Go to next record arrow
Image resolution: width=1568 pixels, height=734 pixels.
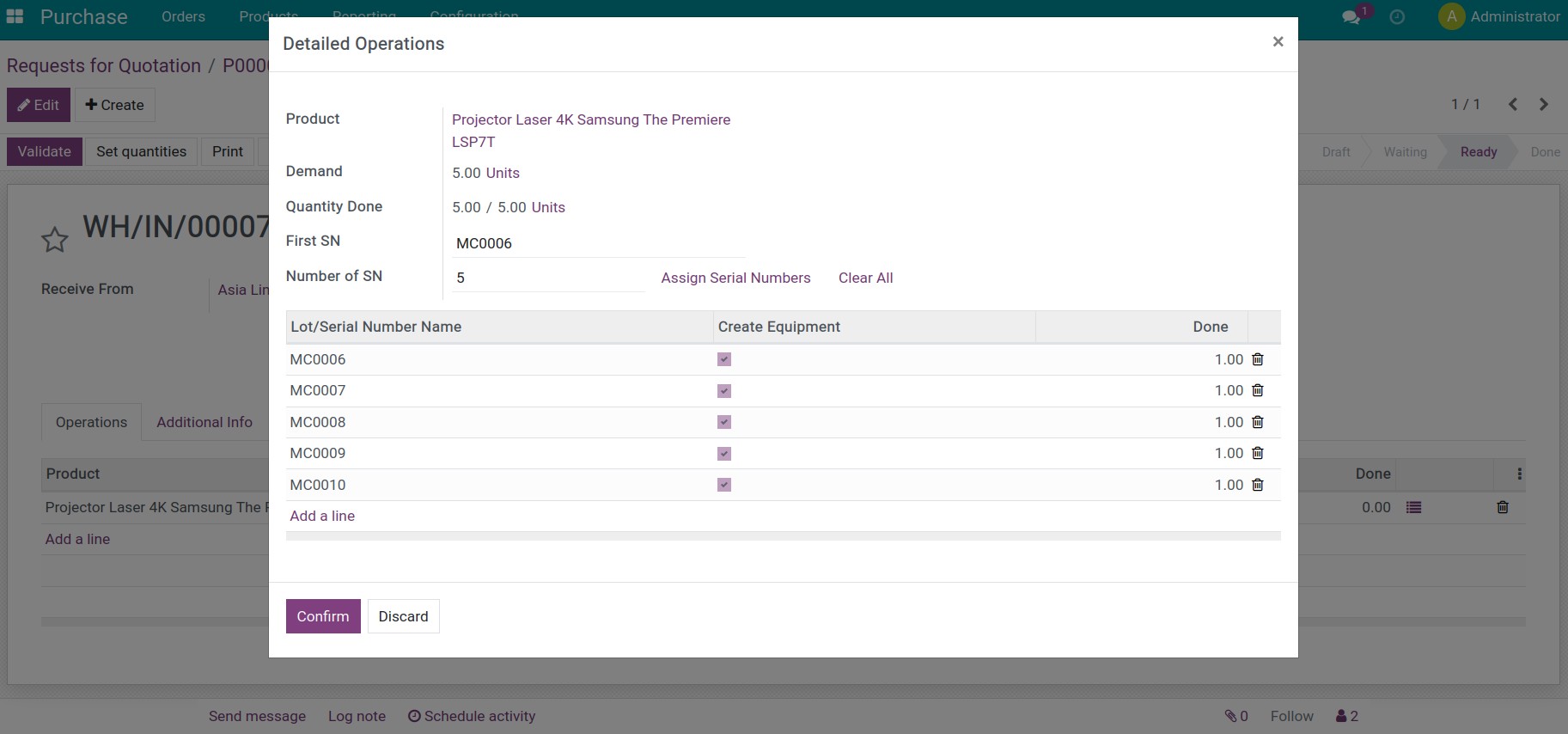(1543, 104)
